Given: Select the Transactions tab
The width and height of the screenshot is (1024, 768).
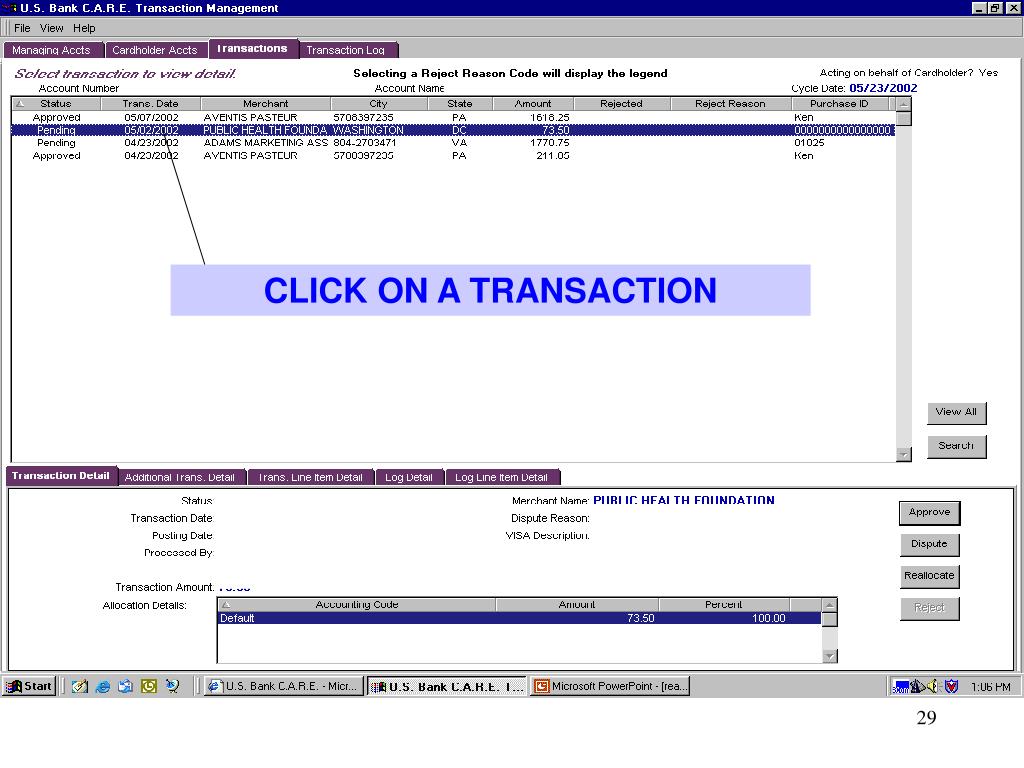Looking at the screenshot, I should click(x=252, y=48).
